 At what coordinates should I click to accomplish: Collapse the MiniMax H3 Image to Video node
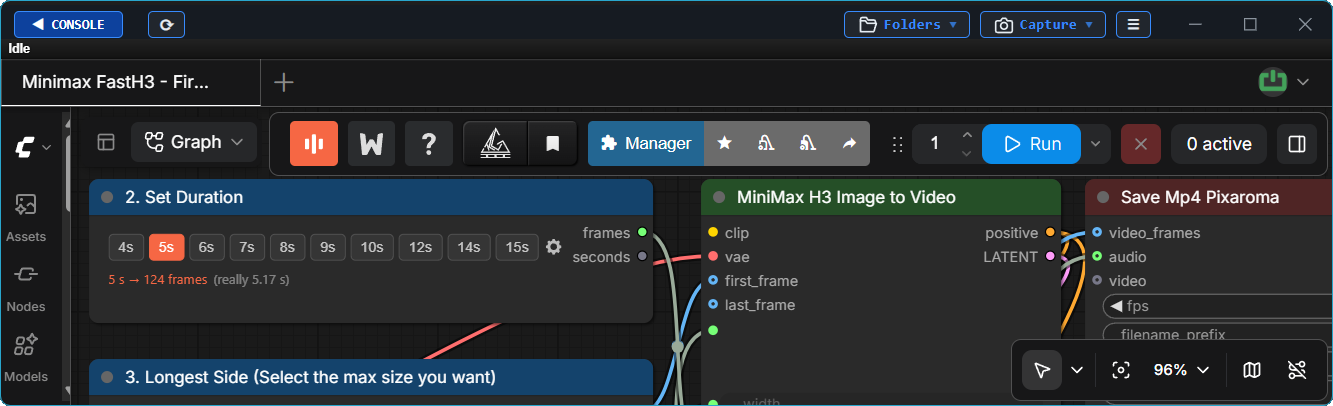point(718,197)
